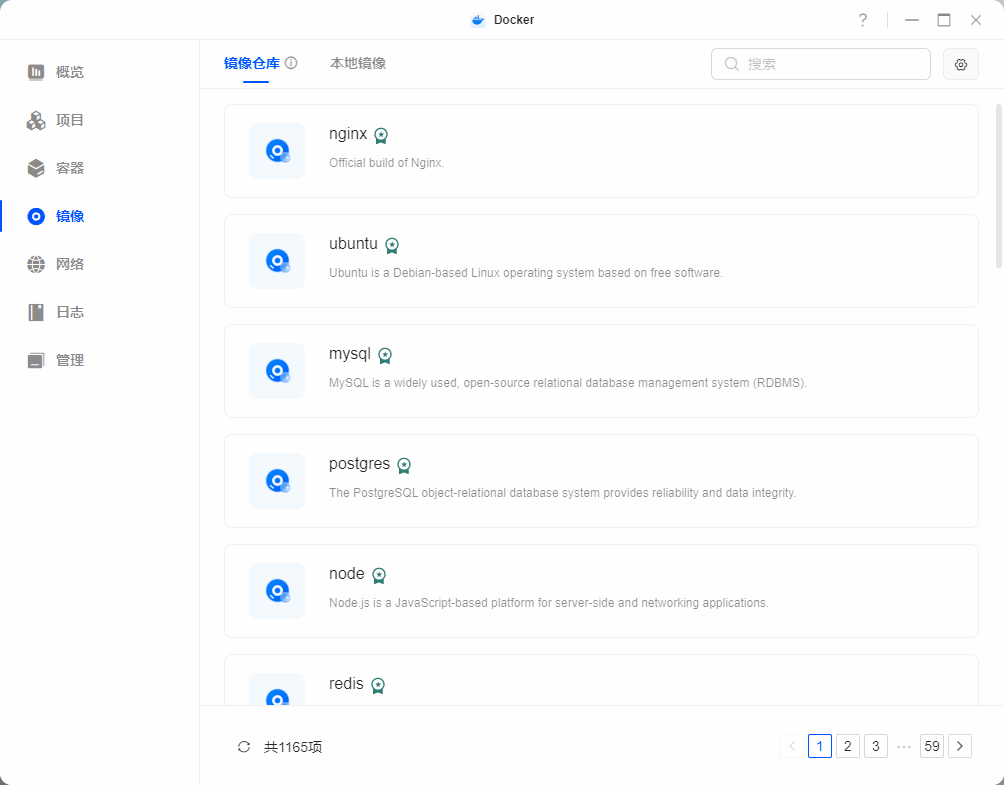
Task: Click the postgres image thumbnail icon
Action: click(277, 481)
